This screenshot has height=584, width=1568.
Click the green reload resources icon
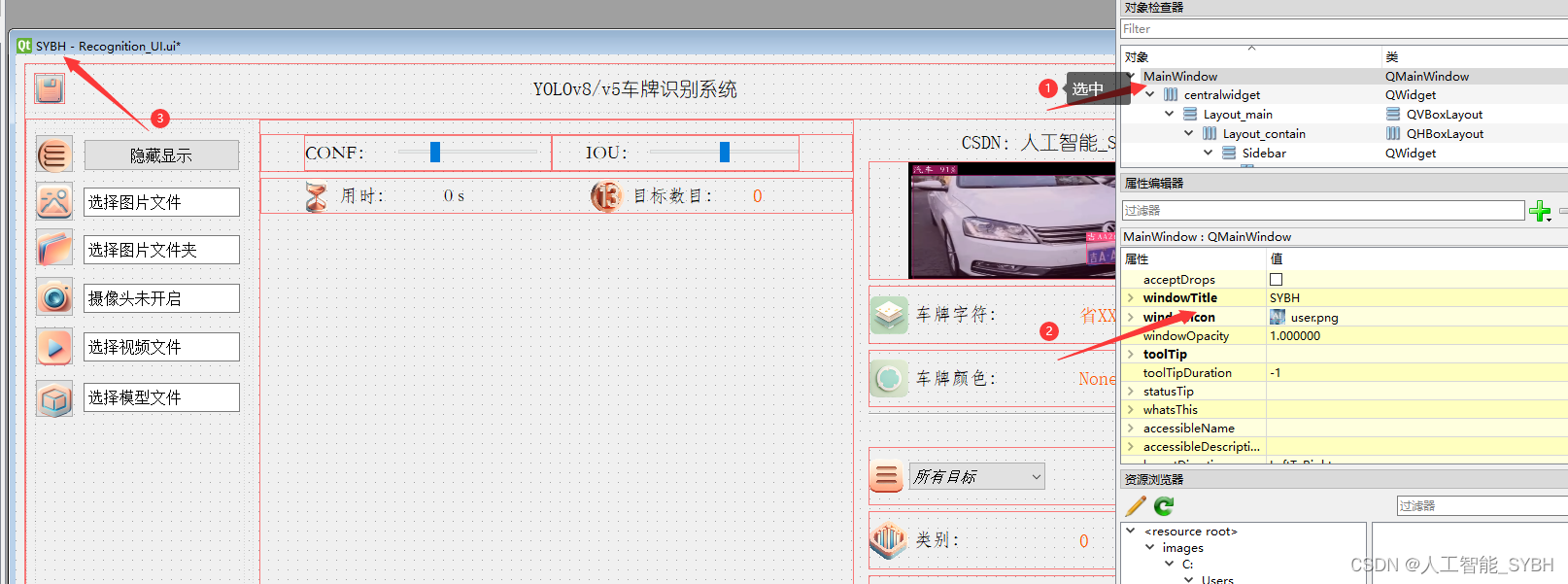(x=1164, y=505)
